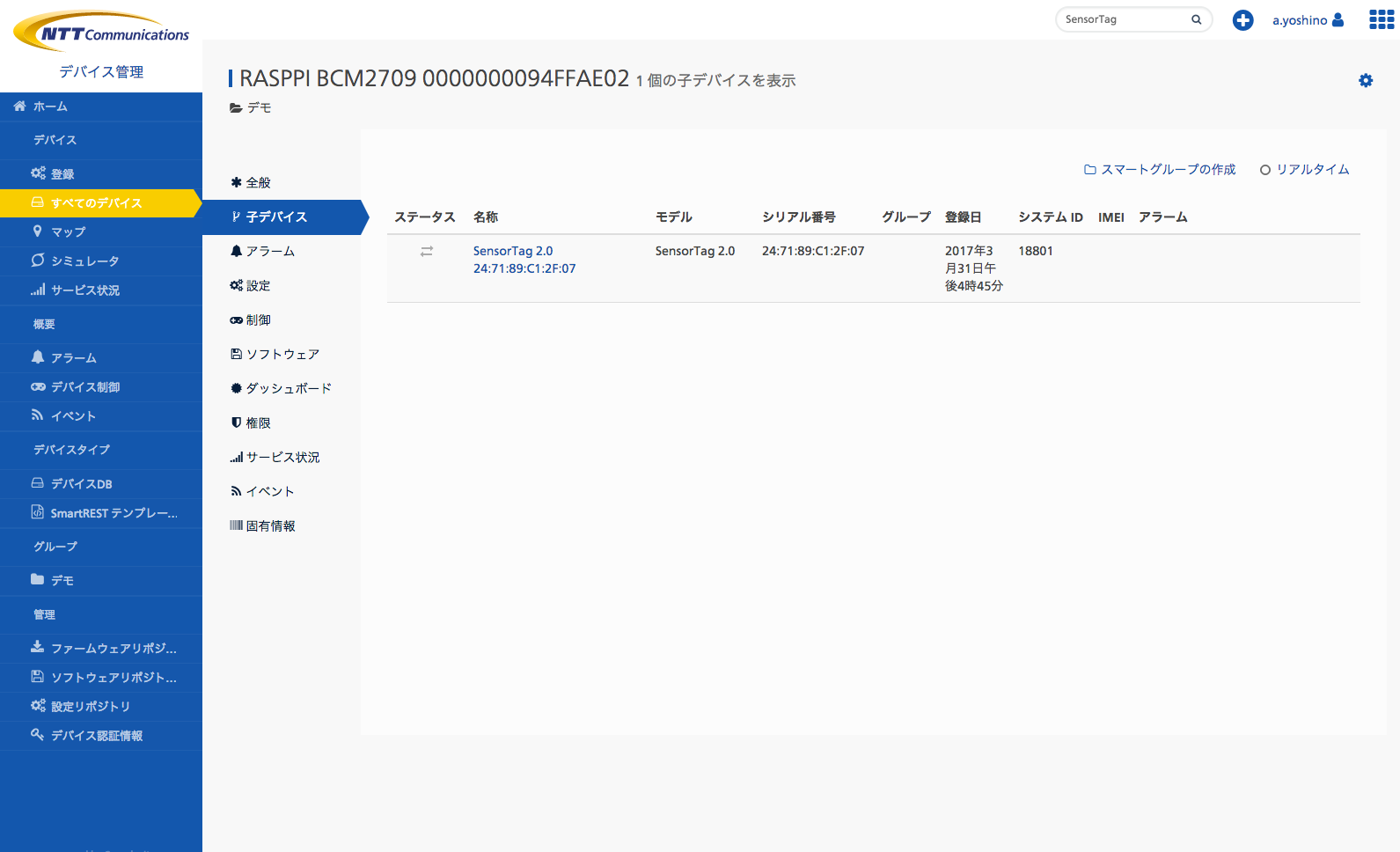Click the デバイス管理 application title
Image resolution: width=1400 pixels, height=852 pixels.
point(101,72)
